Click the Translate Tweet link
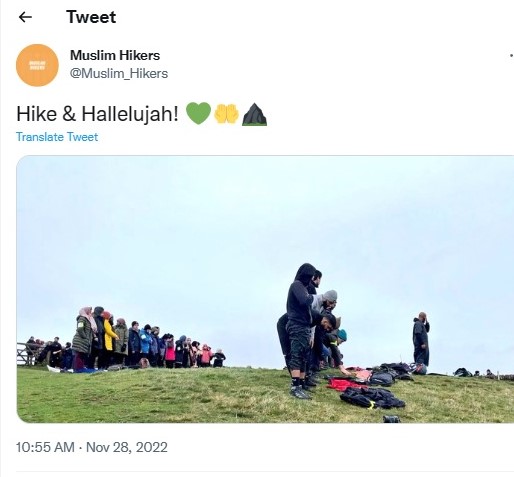 point(57,137)
